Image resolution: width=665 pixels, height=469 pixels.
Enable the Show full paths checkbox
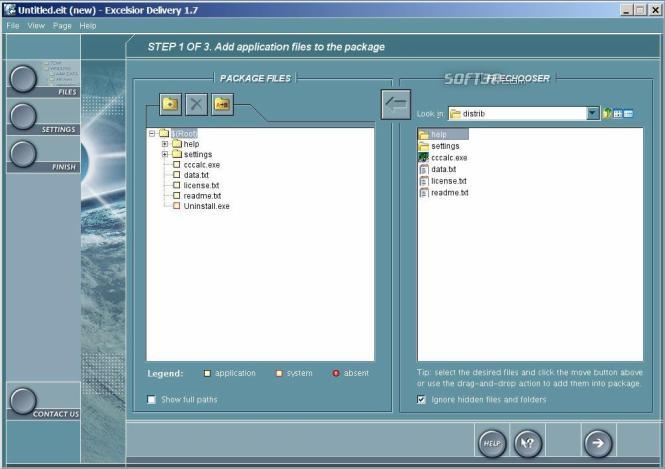coord(151,399)
